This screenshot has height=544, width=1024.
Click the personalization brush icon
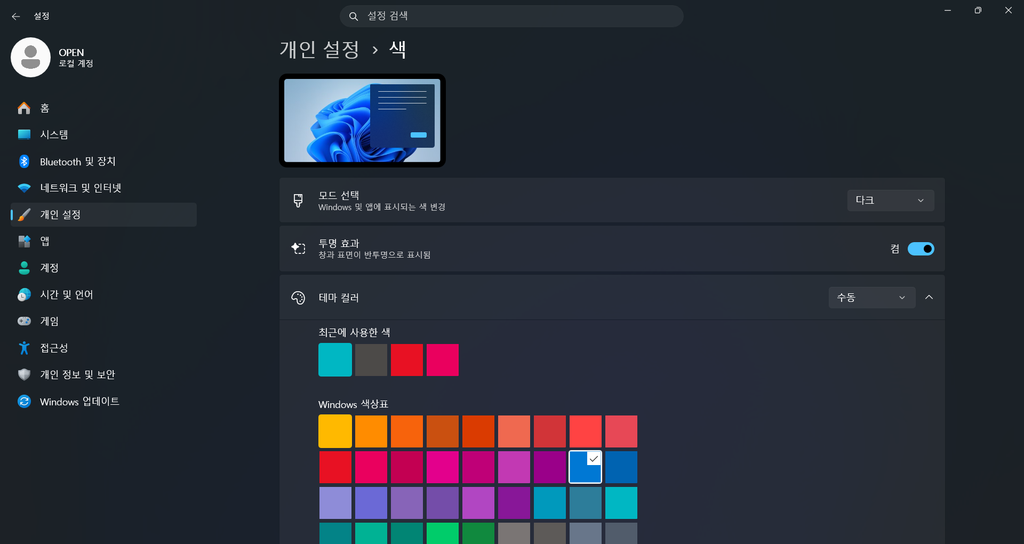[x=24, y=215]
